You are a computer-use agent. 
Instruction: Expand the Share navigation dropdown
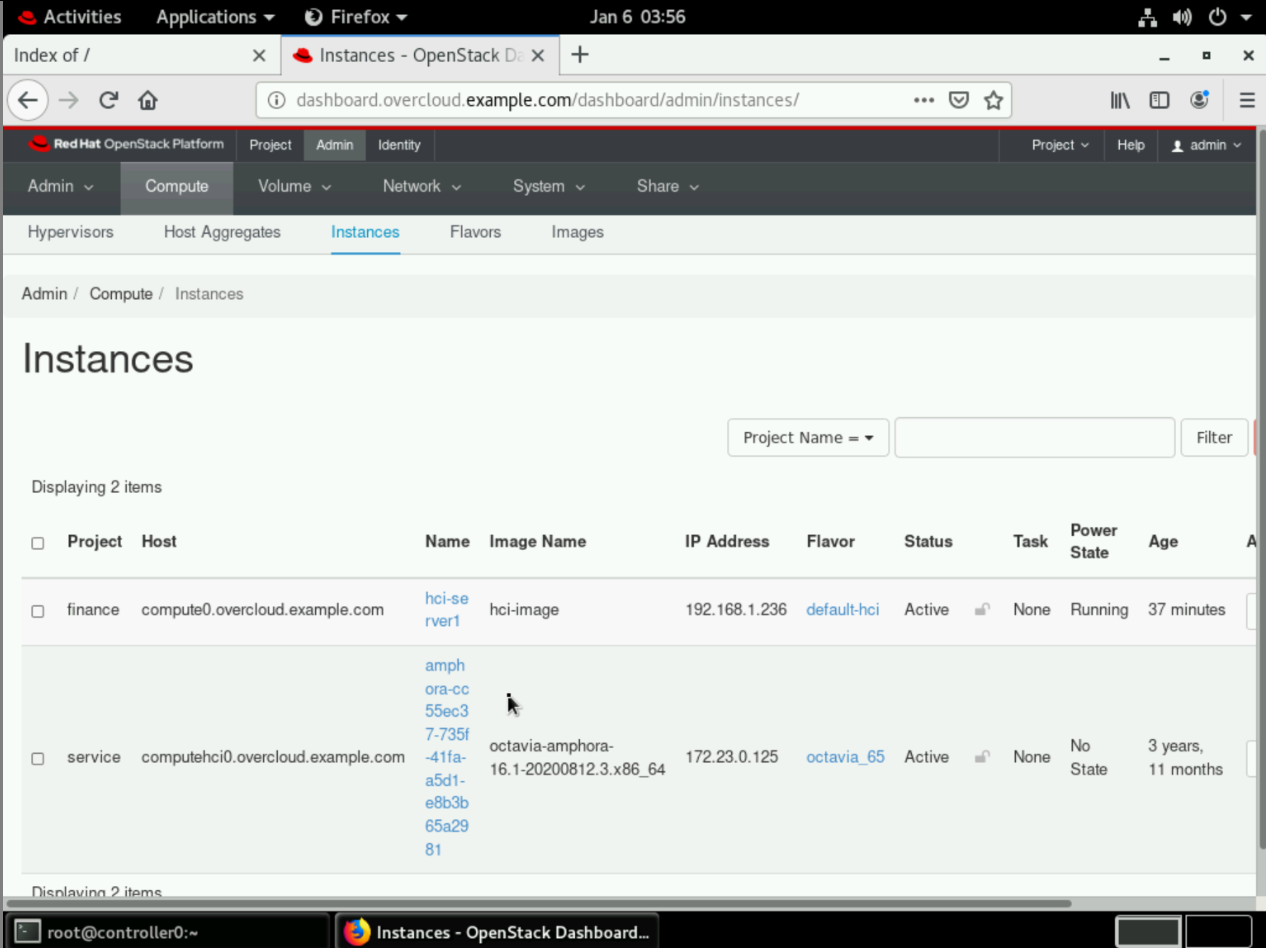pyautogui.click(x=668, y=186)
